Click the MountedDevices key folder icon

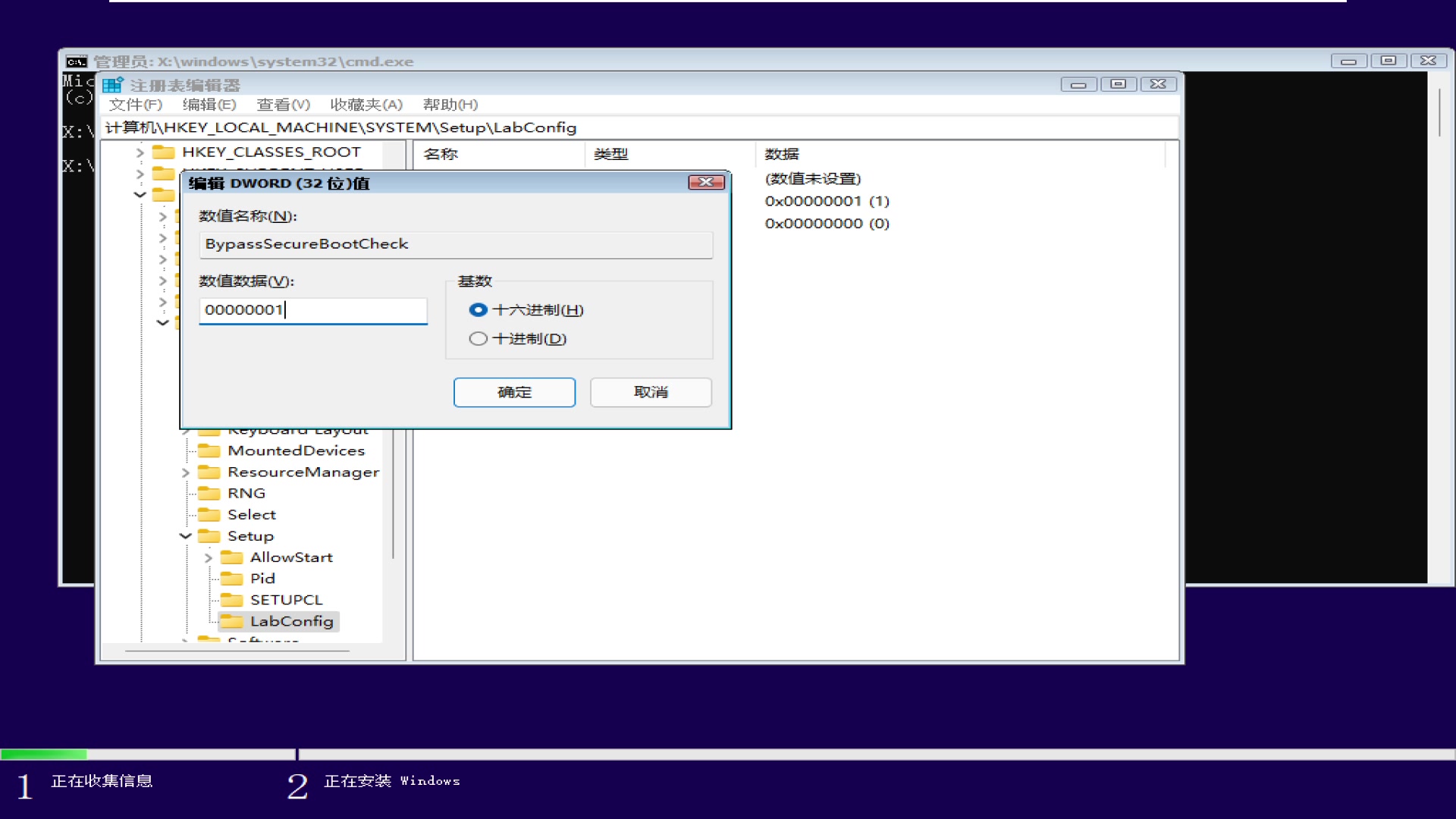tap(210, 450)
